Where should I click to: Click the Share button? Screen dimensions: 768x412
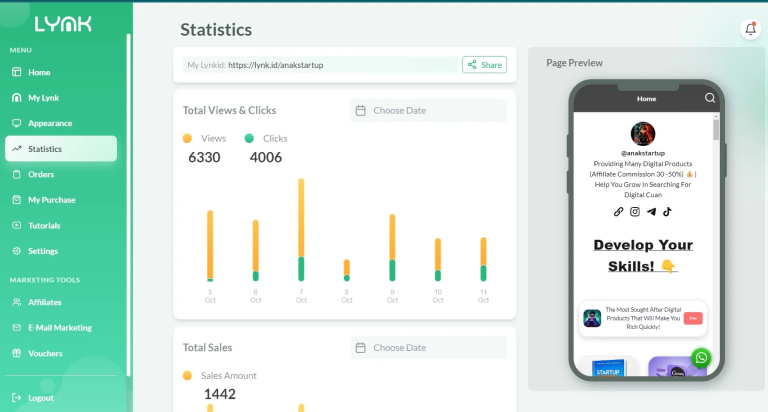click(x=484, y=65)
